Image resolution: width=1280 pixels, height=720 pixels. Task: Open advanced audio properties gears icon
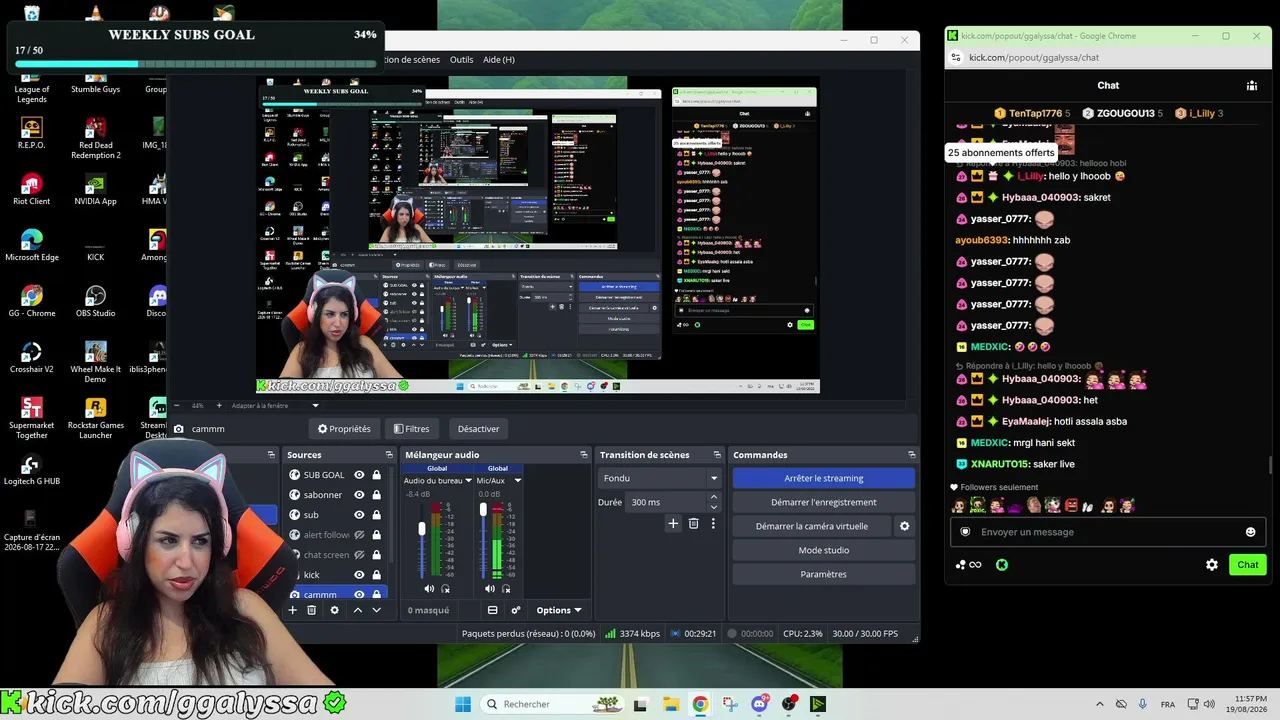(516, 610)
